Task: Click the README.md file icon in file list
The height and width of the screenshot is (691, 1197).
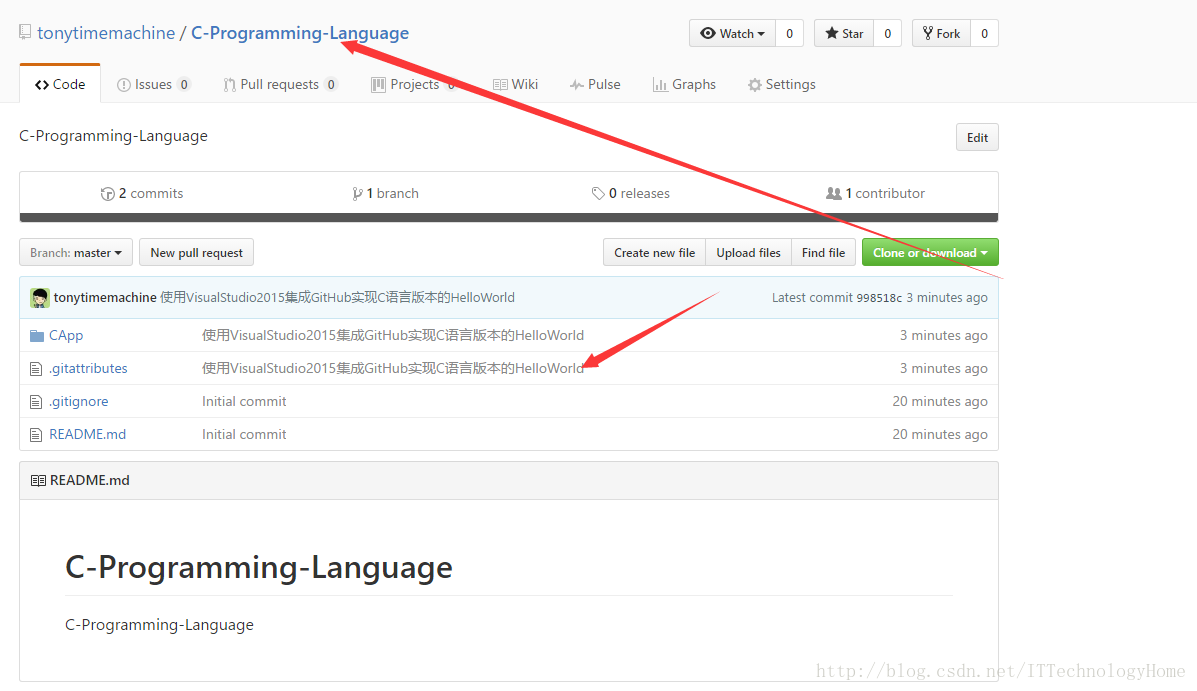Action: (36, 434)
